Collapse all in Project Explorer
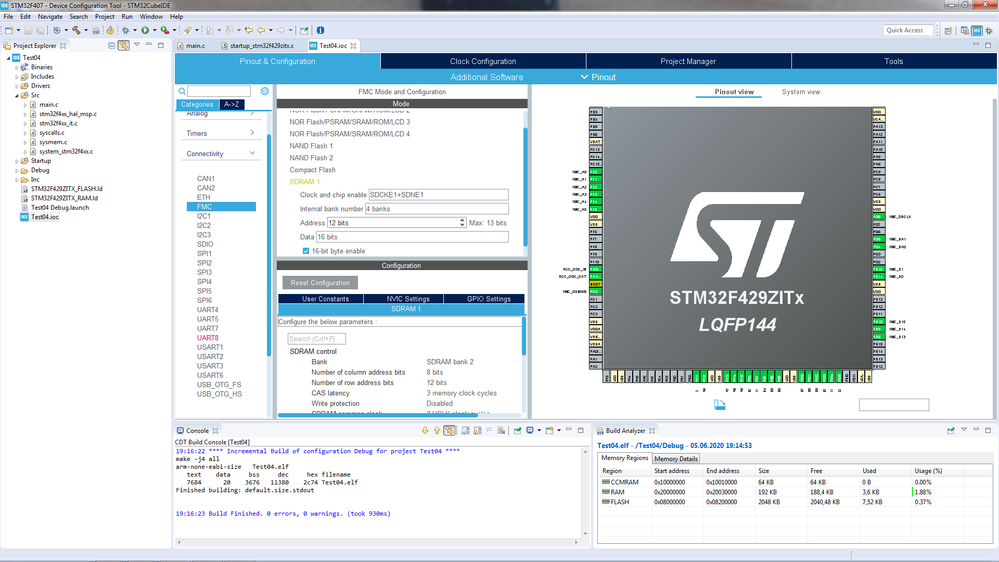The height and width of the screenshot is (562, 999). pyautogui.click(x=111, y=45)
